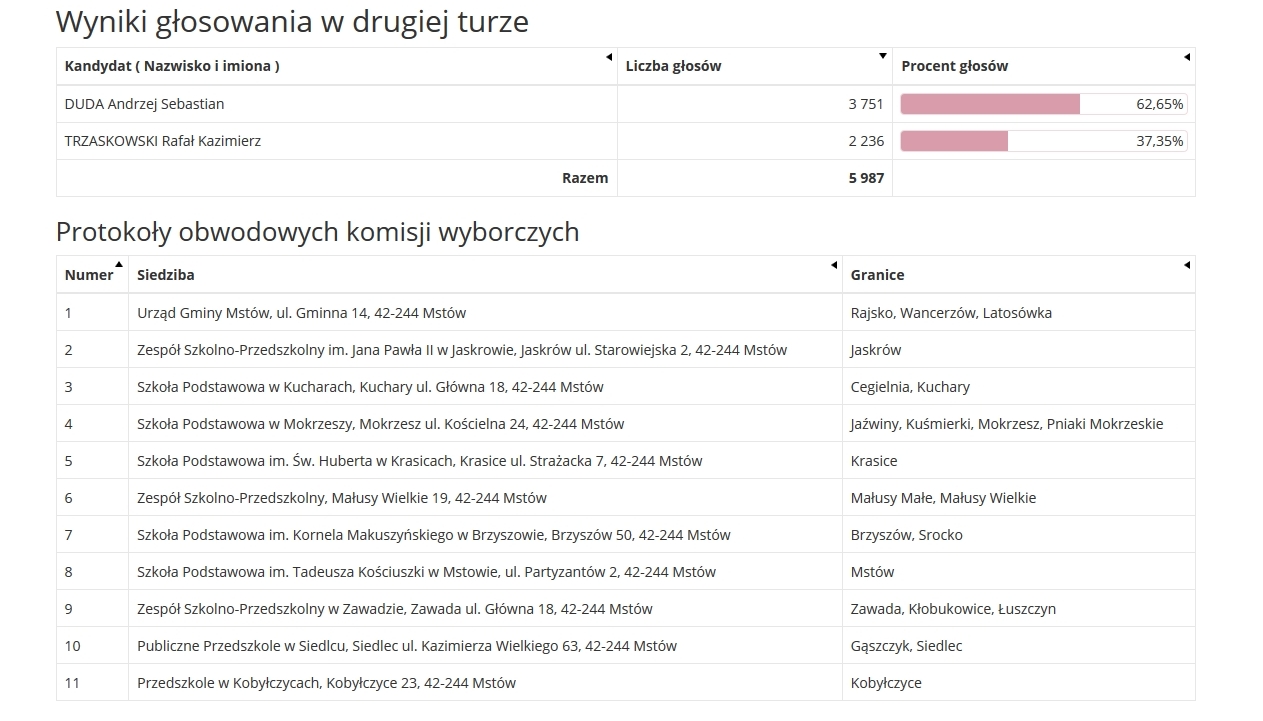Screen dimensions: 1263x721
Task: Click the Razem total label
Action: coord(585,178)
